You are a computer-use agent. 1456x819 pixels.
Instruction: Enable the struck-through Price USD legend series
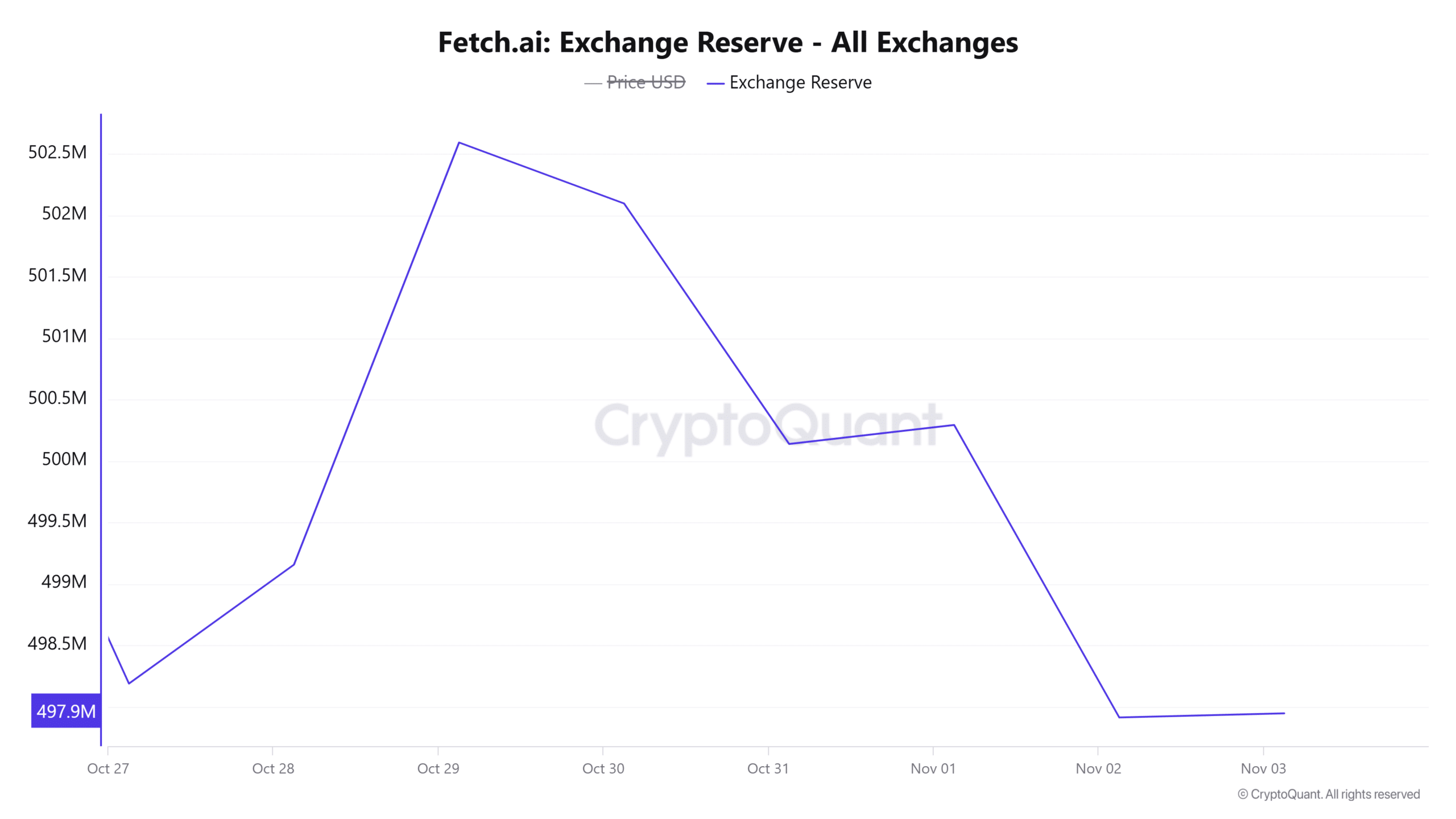click(646, 82)
